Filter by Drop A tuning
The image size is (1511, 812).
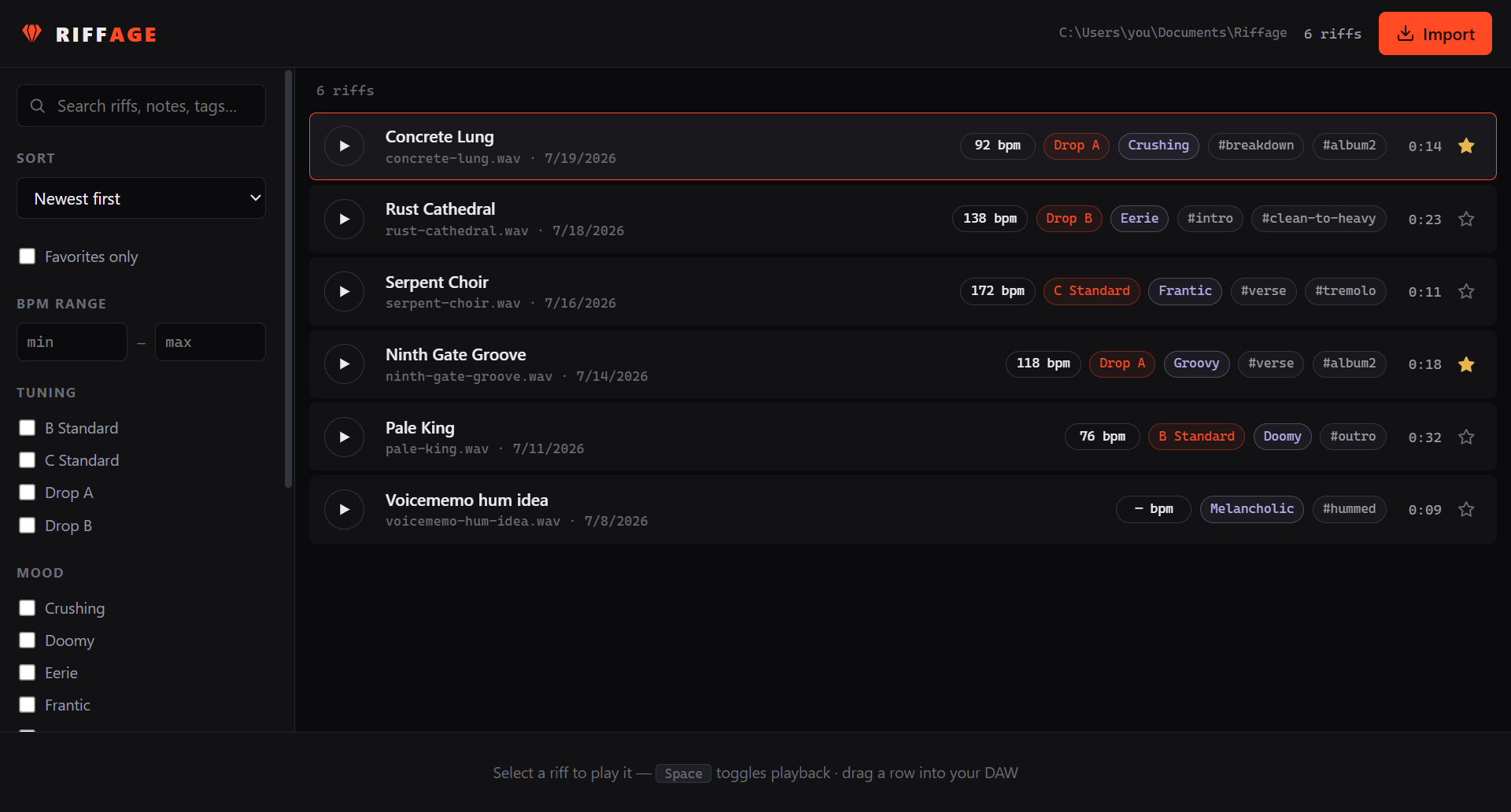pos(28,493)
